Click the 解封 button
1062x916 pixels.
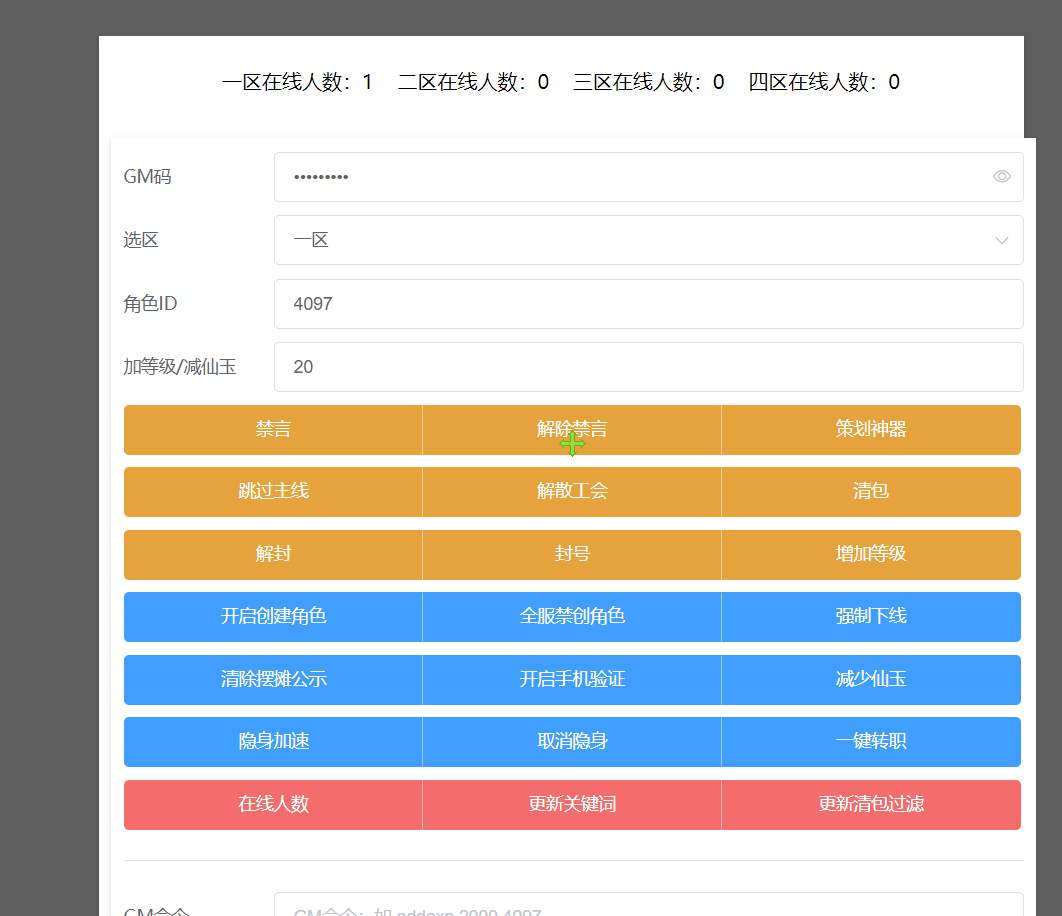(x=273, y=554)
